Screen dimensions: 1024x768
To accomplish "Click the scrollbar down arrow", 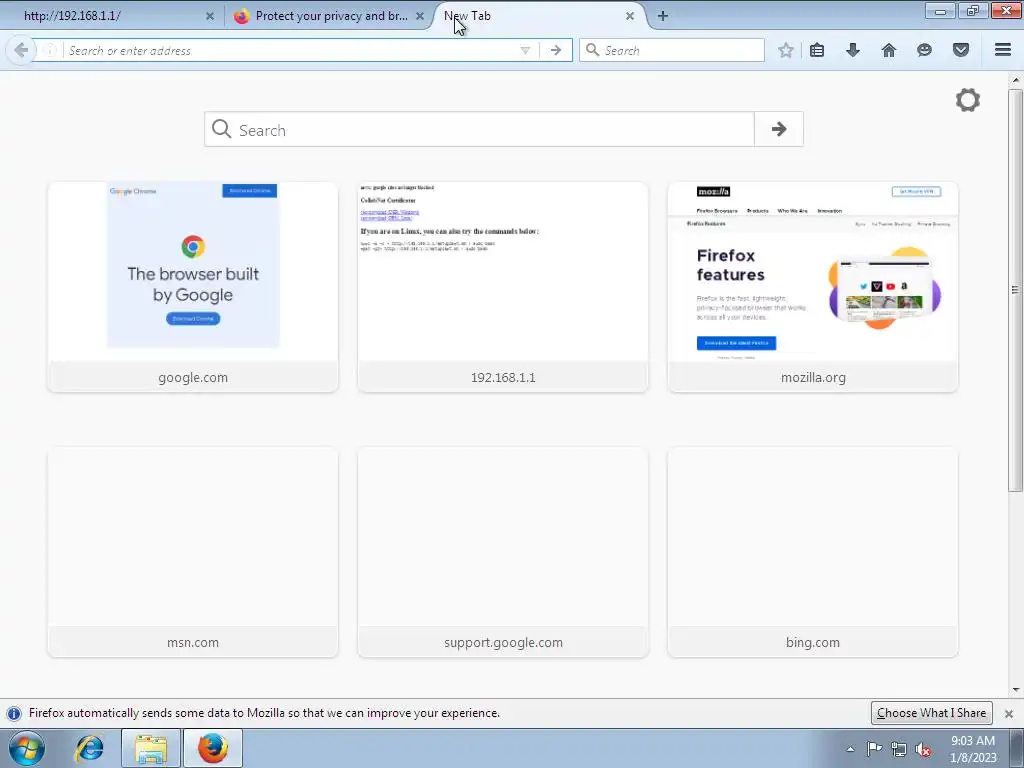I will click(1016, 689).
